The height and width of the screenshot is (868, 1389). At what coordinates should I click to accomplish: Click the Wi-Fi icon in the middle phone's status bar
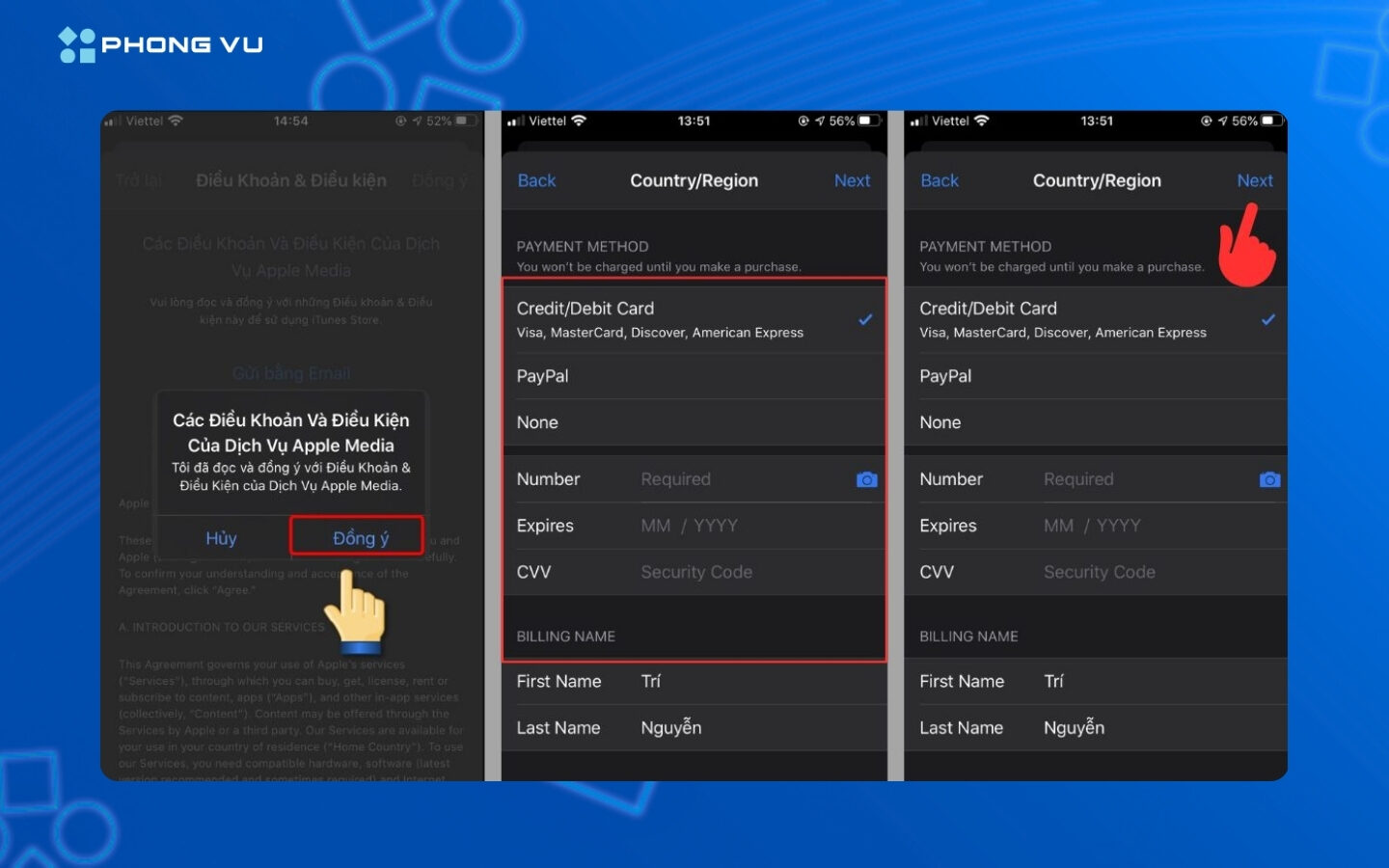point(579,121)
